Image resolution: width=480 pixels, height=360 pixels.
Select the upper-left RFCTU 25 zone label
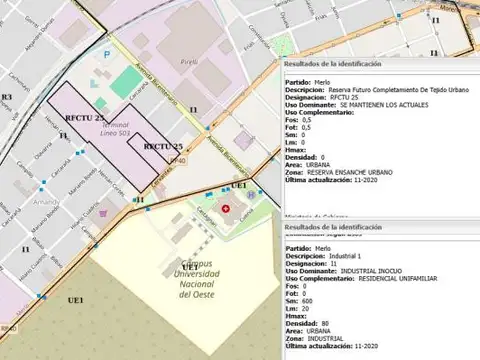tap(85, 118)
